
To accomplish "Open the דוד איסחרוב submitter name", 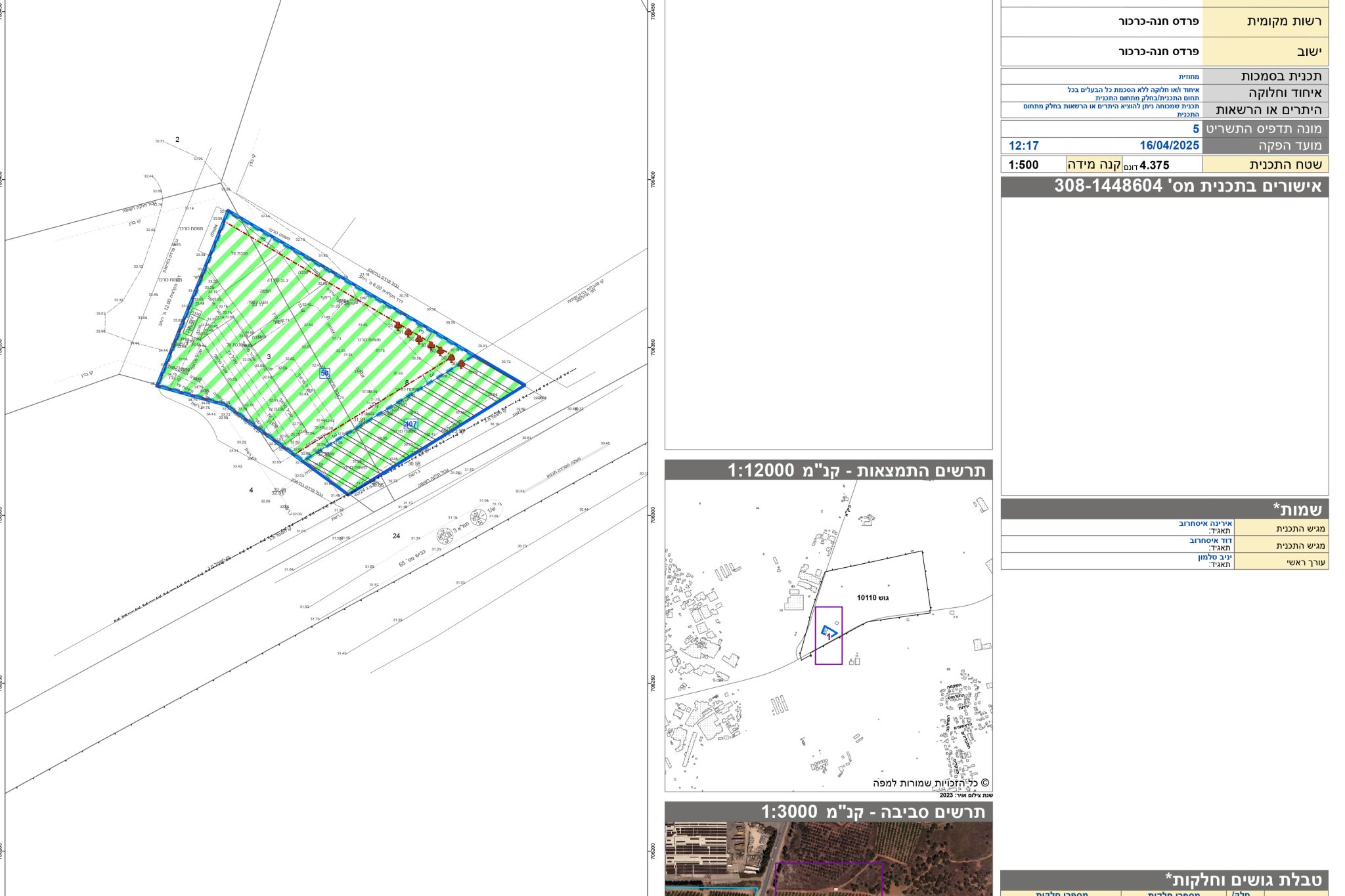I will point(1210,541).
